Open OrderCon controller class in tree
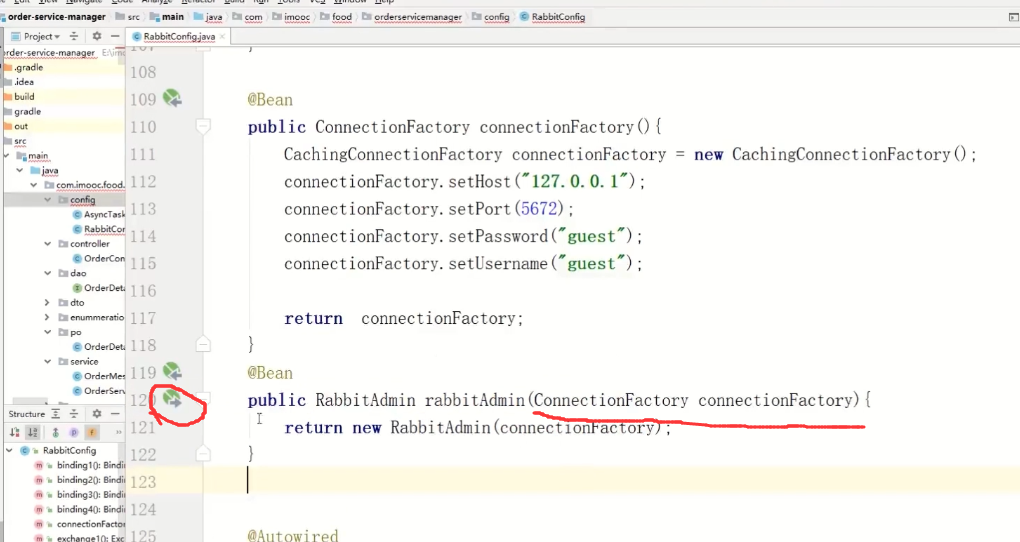 click(99, 258)
